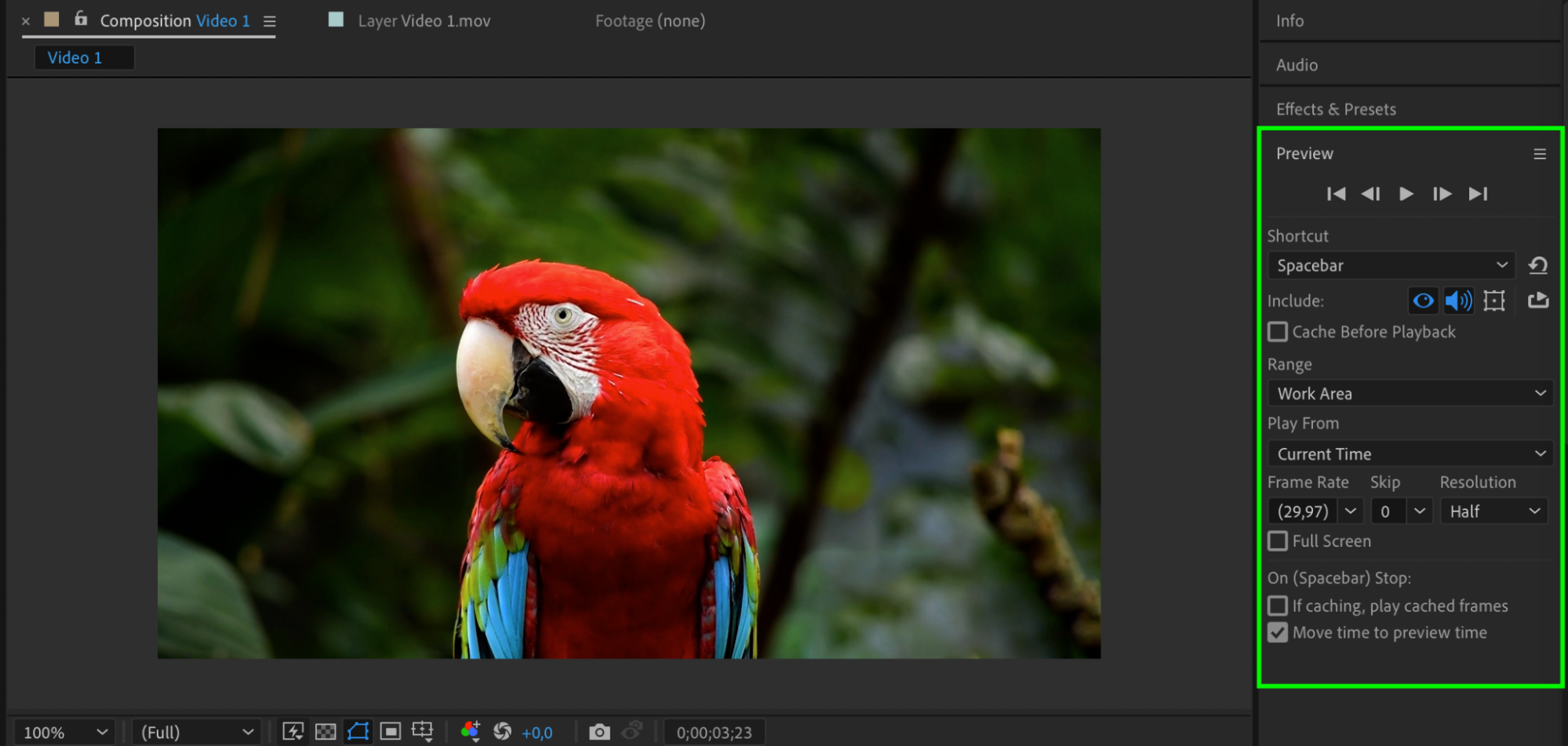Toggle audio inclusion in preview
This screenshot has width=1568, height=746.
tap(1458, 300)
